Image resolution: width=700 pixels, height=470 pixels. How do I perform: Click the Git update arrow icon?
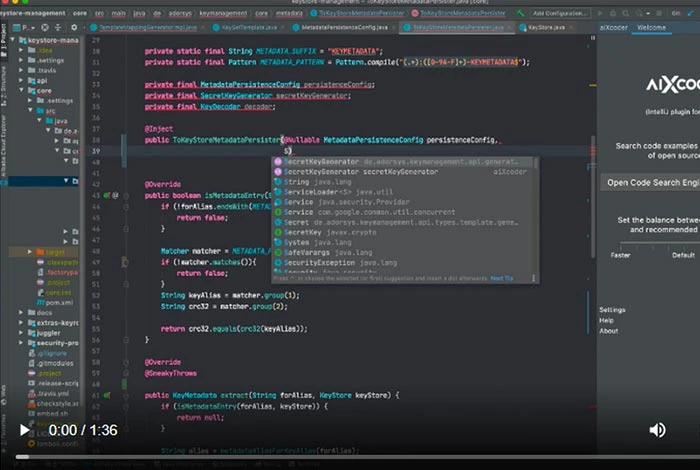(691, 13)
